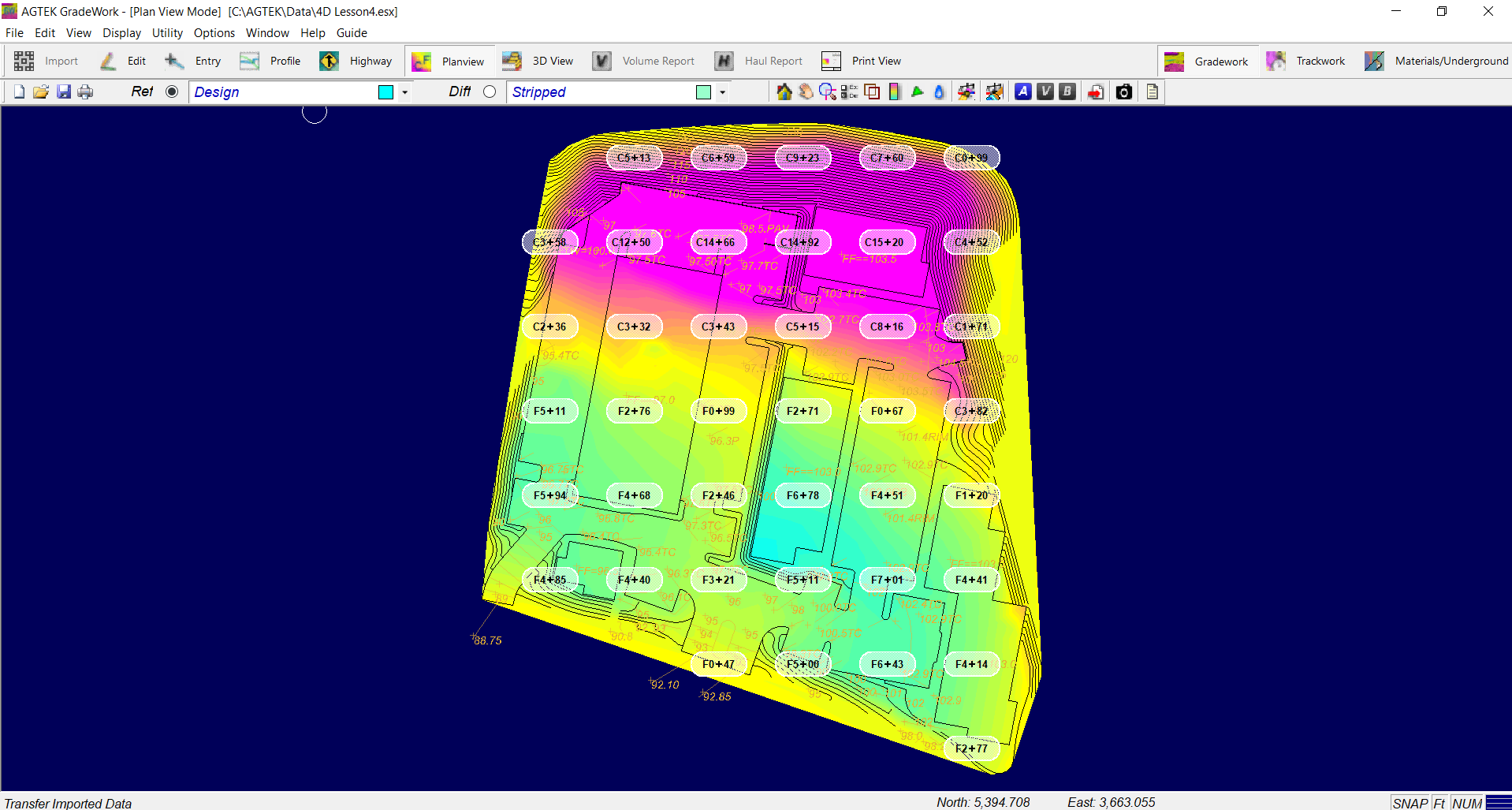Select the Diff radio button
This screenshot has width=1512, height=810.
point(490,91)
